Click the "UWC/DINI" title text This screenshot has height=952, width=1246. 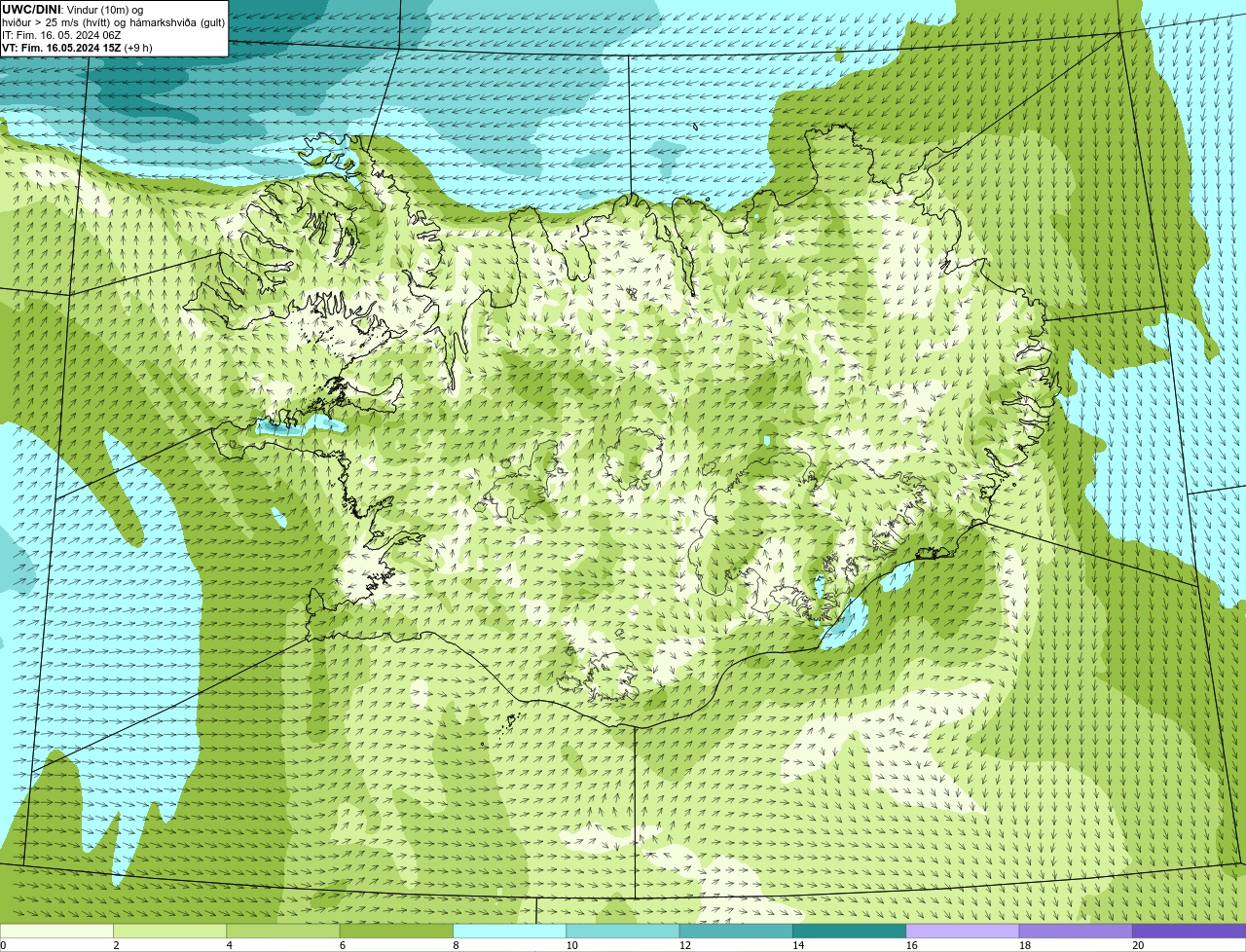[x=32, y=10]
